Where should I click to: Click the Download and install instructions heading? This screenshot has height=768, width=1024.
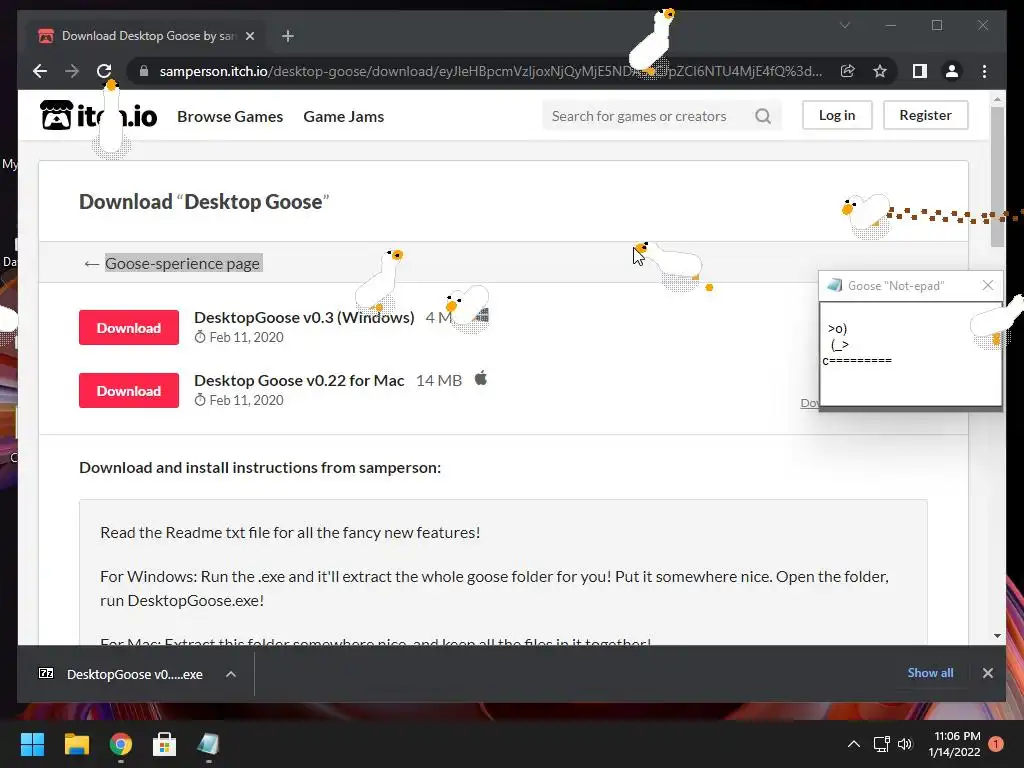(x=260, y=468)
